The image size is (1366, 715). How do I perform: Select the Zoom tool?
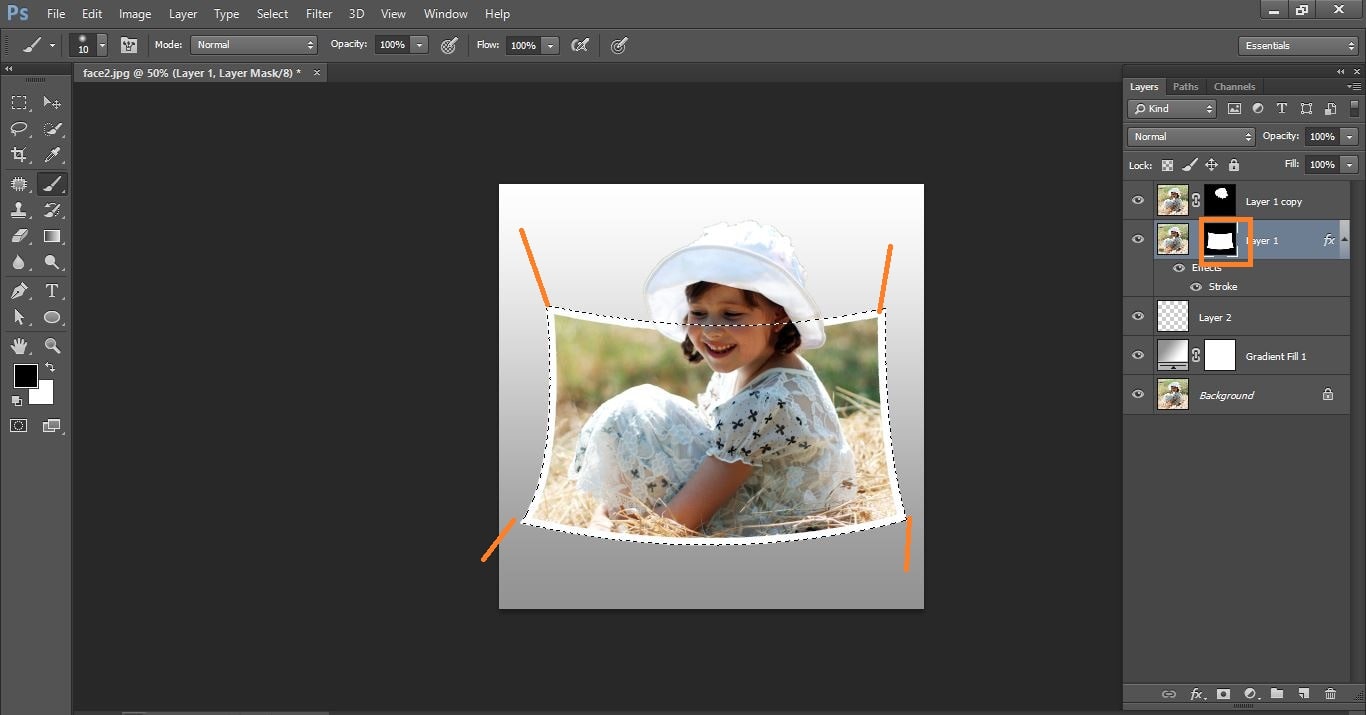click(52, 346)
